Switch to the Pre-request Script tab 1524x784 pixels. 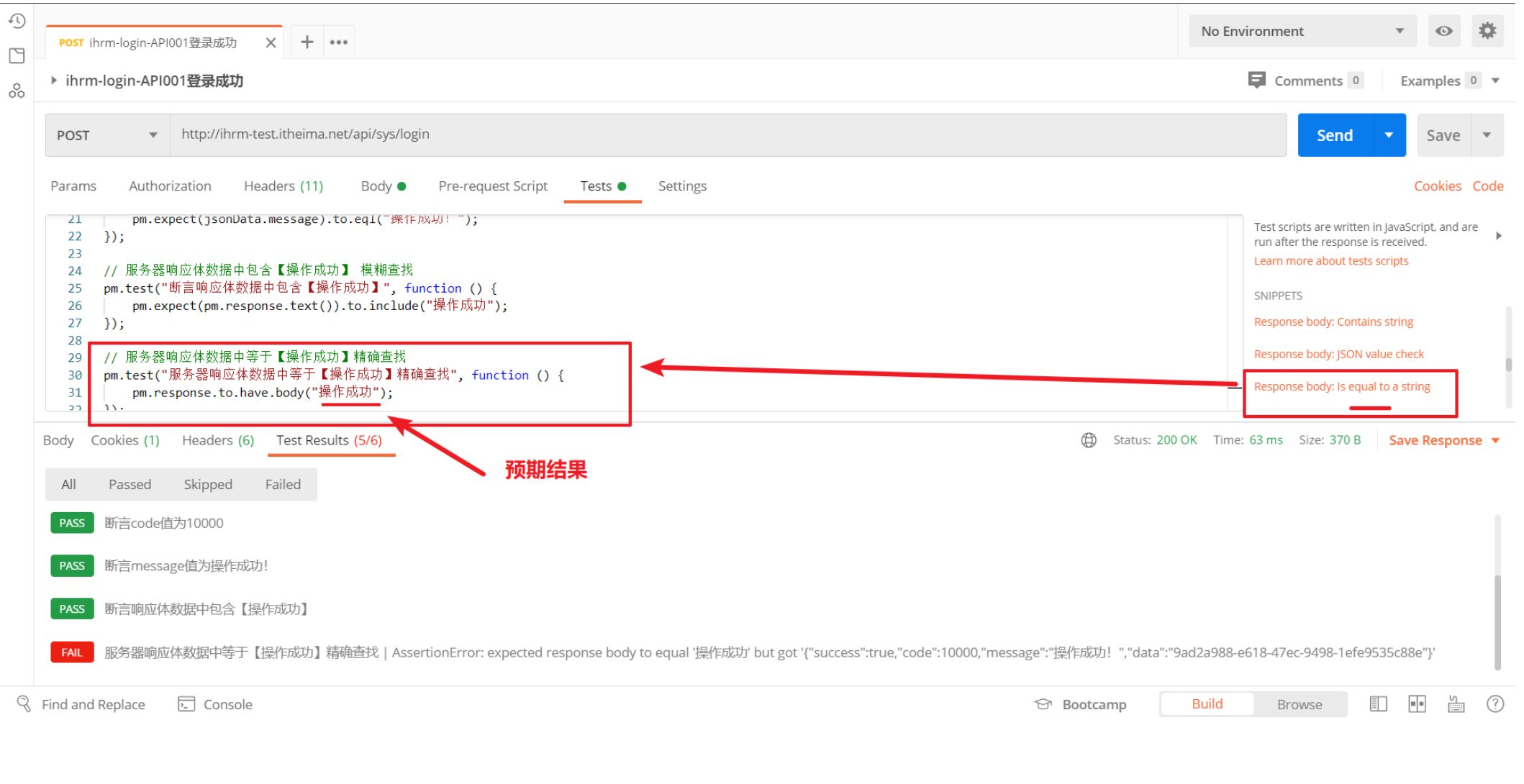click(493, 186)
